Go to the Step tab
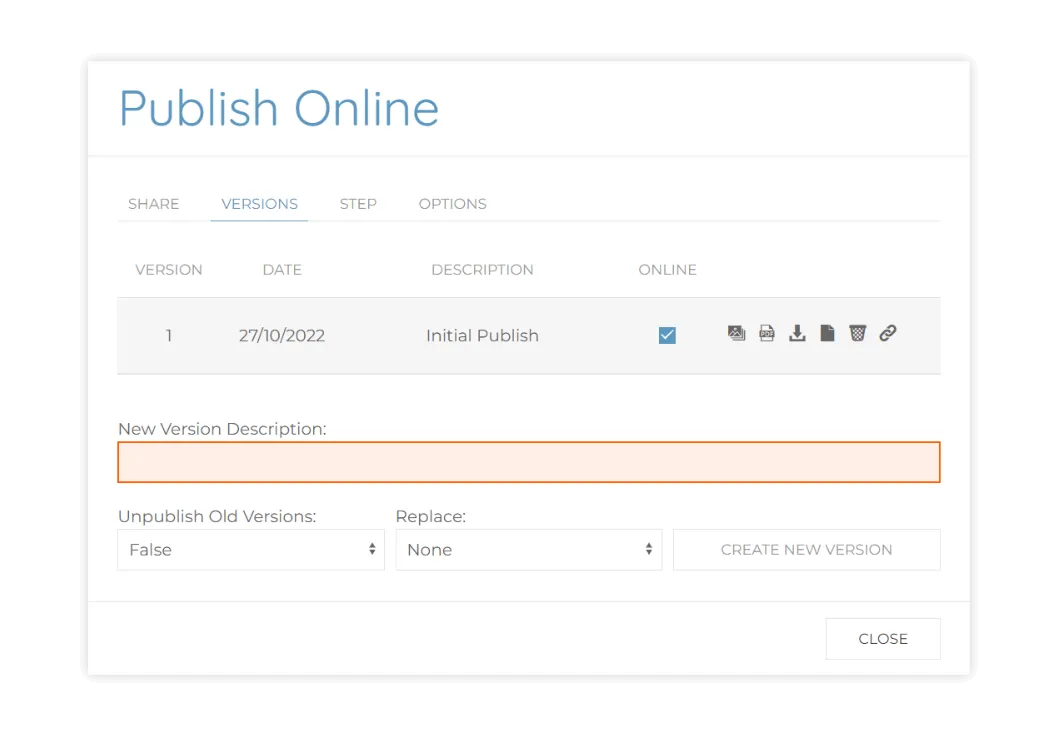1058x736 pixels. 358,204
